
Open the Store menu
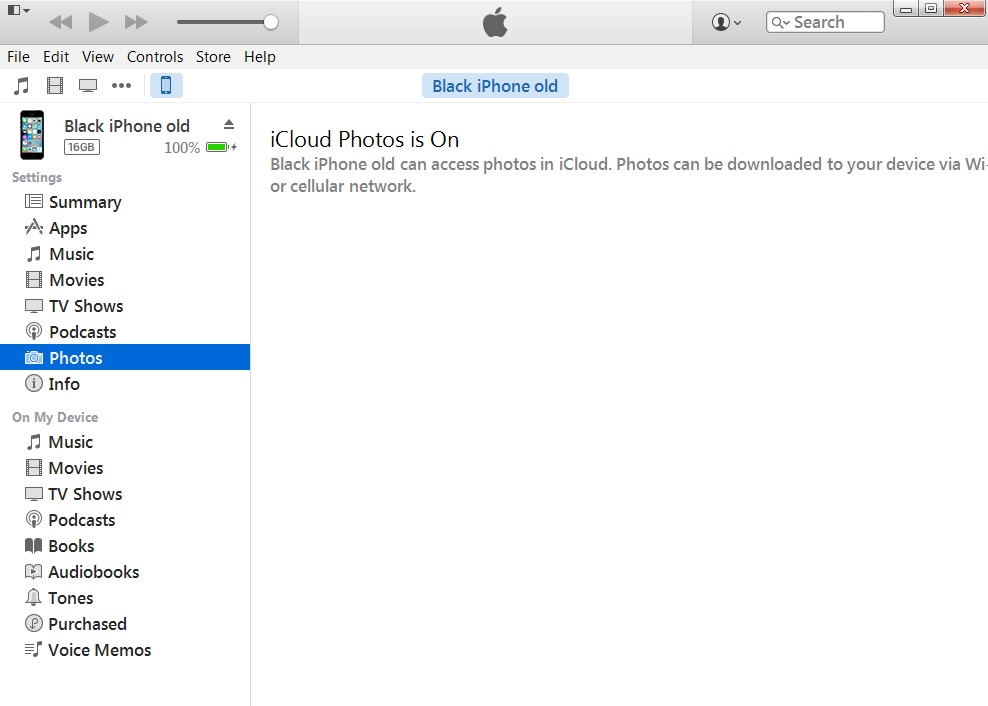click(213, 57)
